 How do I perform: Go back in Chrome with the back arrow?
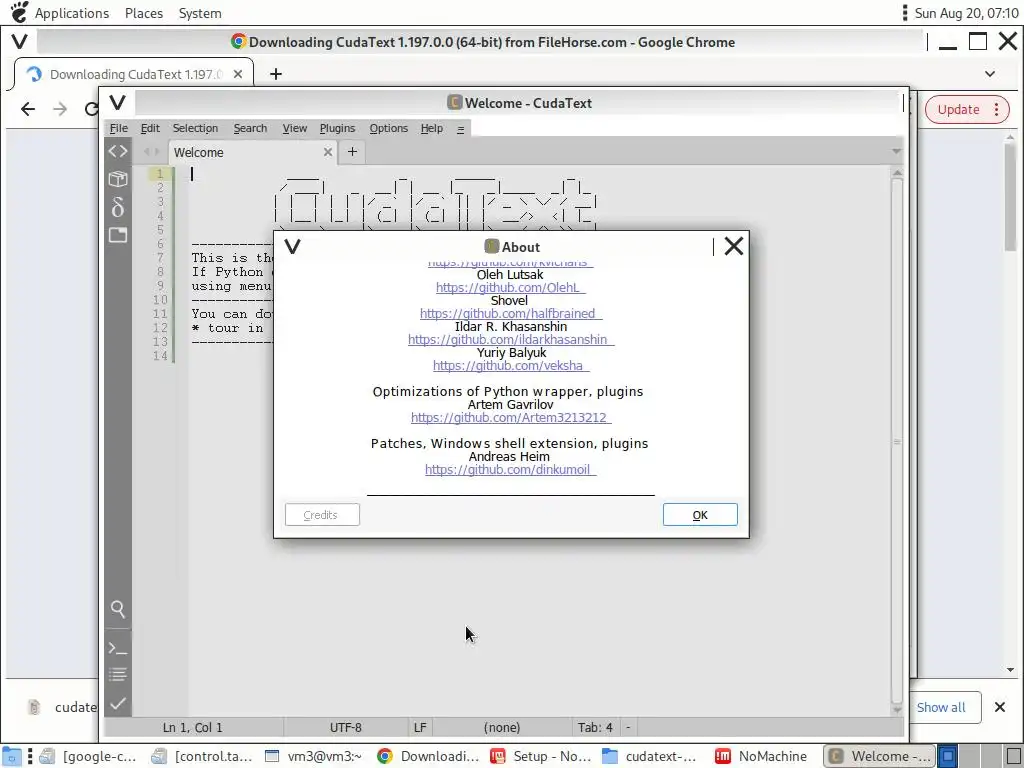click(27, 109)
